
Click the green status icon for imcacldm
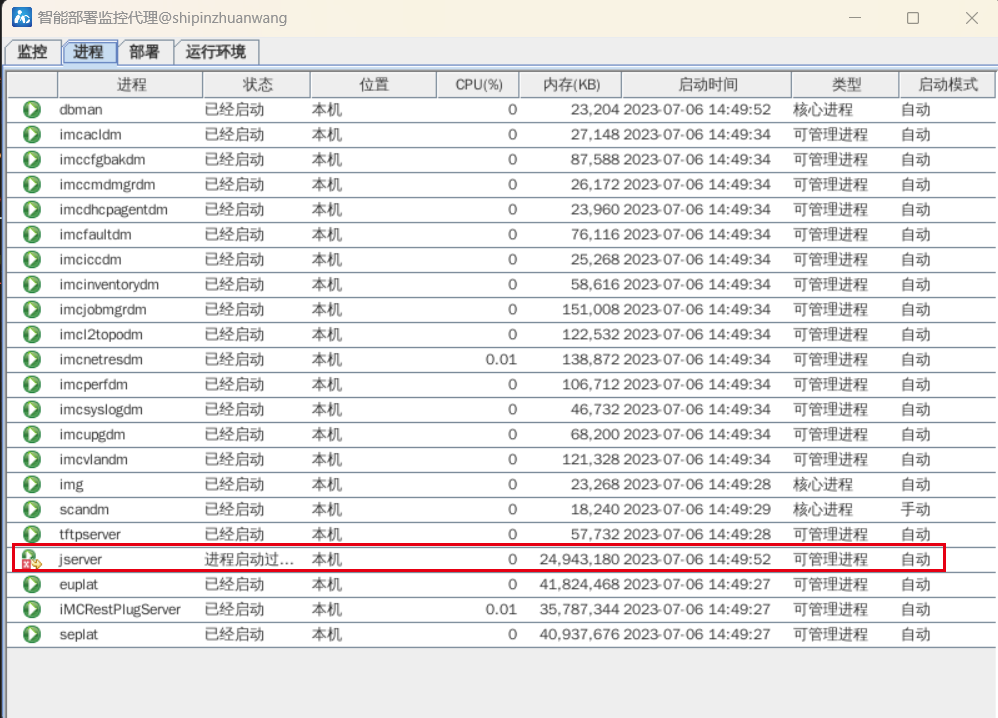coord(32,134)
